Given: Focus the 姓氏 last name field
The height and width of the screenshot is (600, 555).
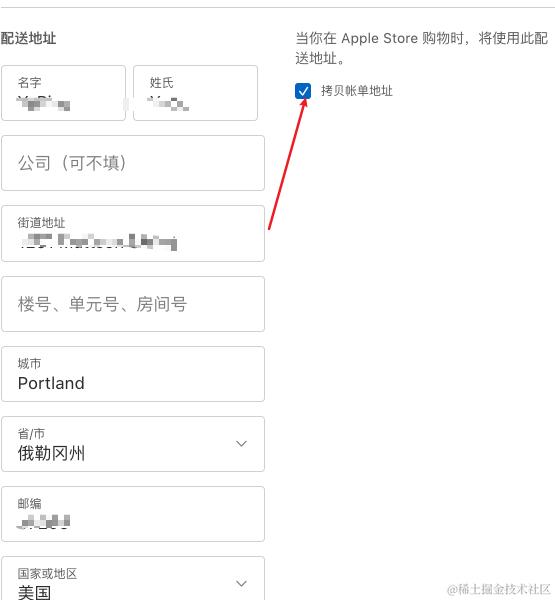Looking at the screenshot, I should click(195, 93).
